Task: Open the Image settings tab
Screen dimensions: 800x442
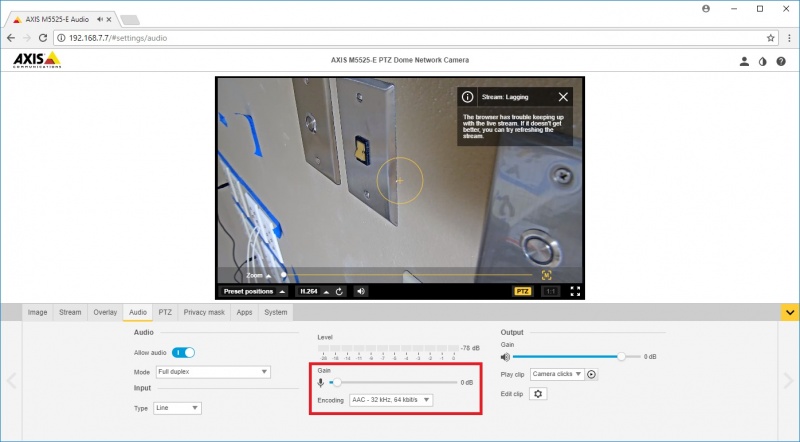Action: [x=37, y=312]
